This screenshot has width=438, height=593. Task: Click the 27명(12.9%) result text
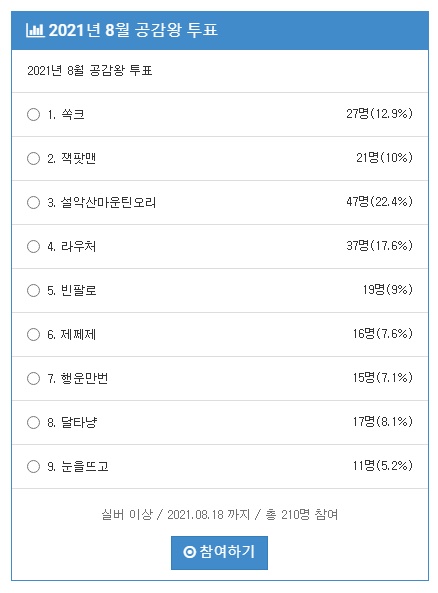tap(379, 113)
